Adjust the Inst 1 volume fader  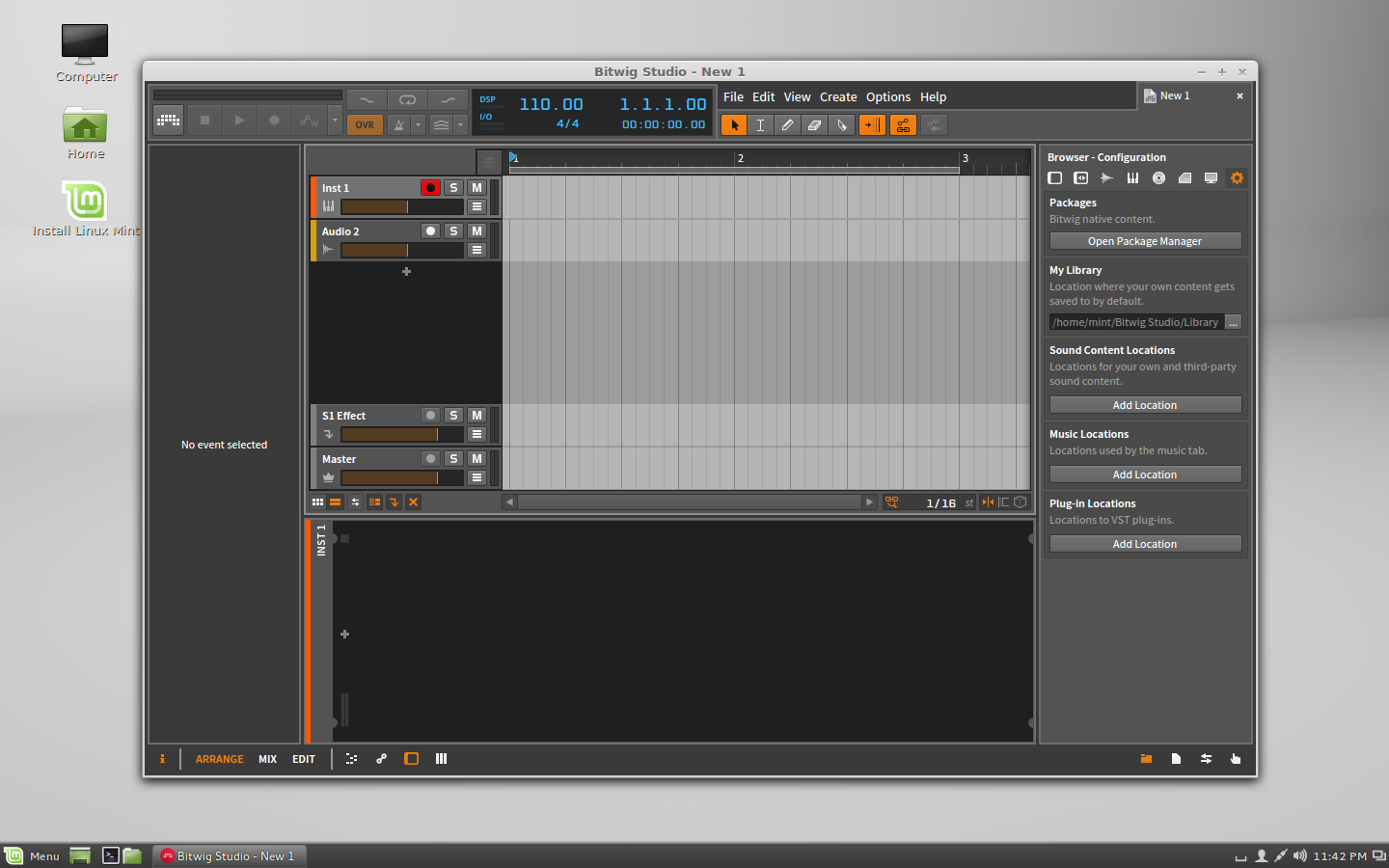click(x=401, y=207)
